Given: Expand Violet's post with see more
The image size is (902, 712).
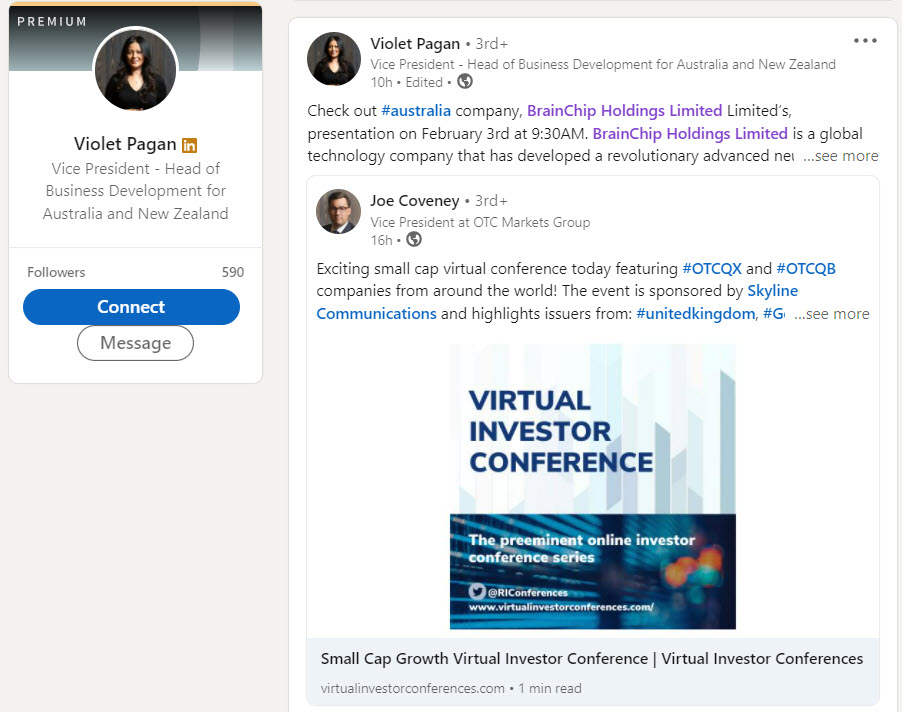Looking at the screenshot, I should point(840,156).
